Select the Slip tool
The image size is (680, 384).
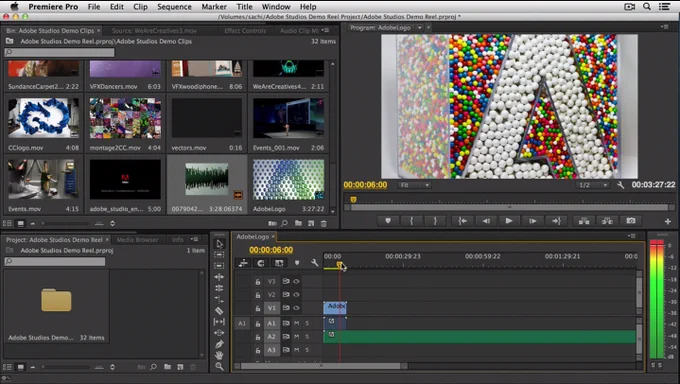[x=219, y=322]
